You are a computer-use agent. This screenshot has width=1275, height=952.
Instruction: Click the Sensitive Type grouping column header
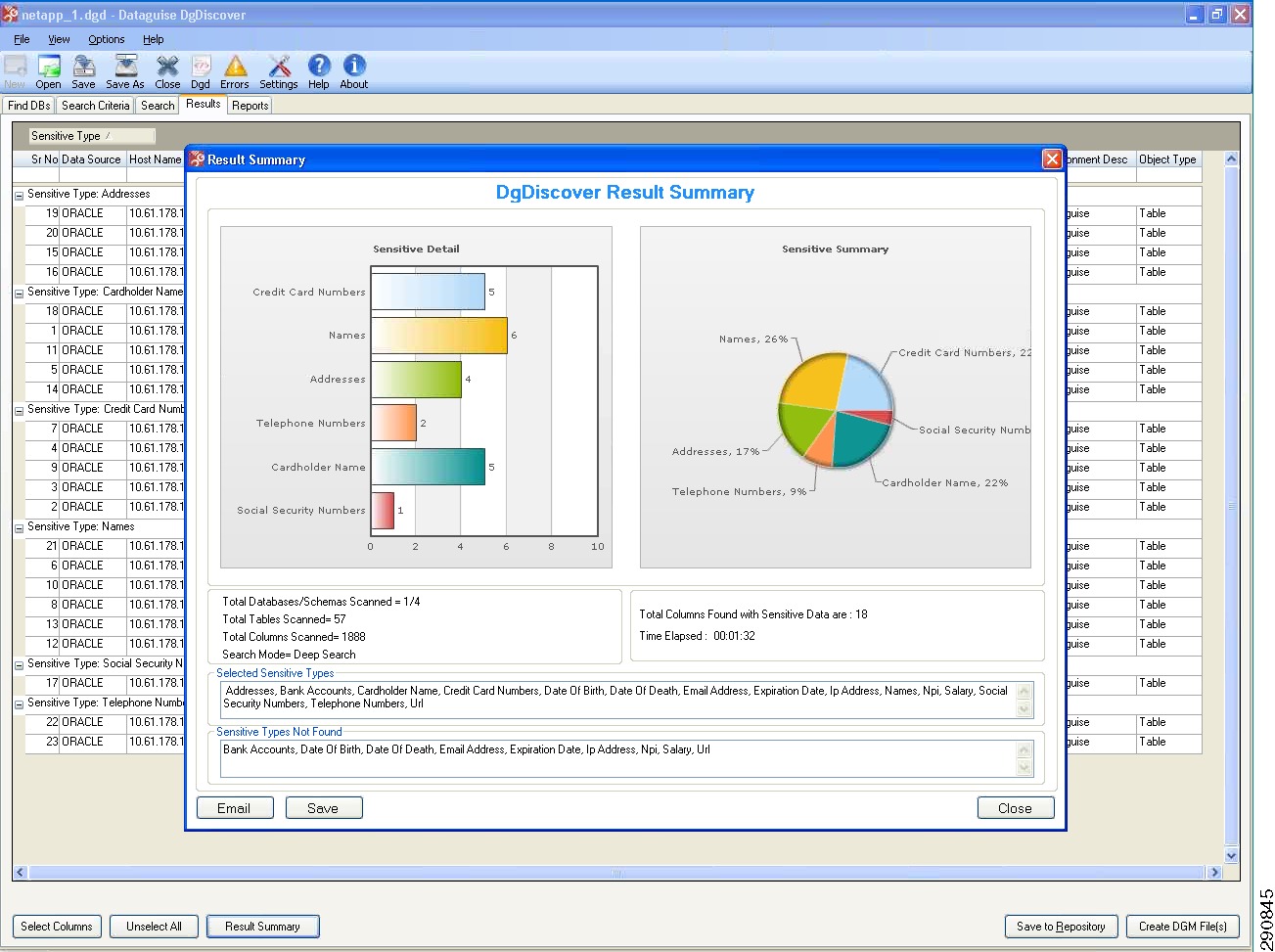point(92,136)
